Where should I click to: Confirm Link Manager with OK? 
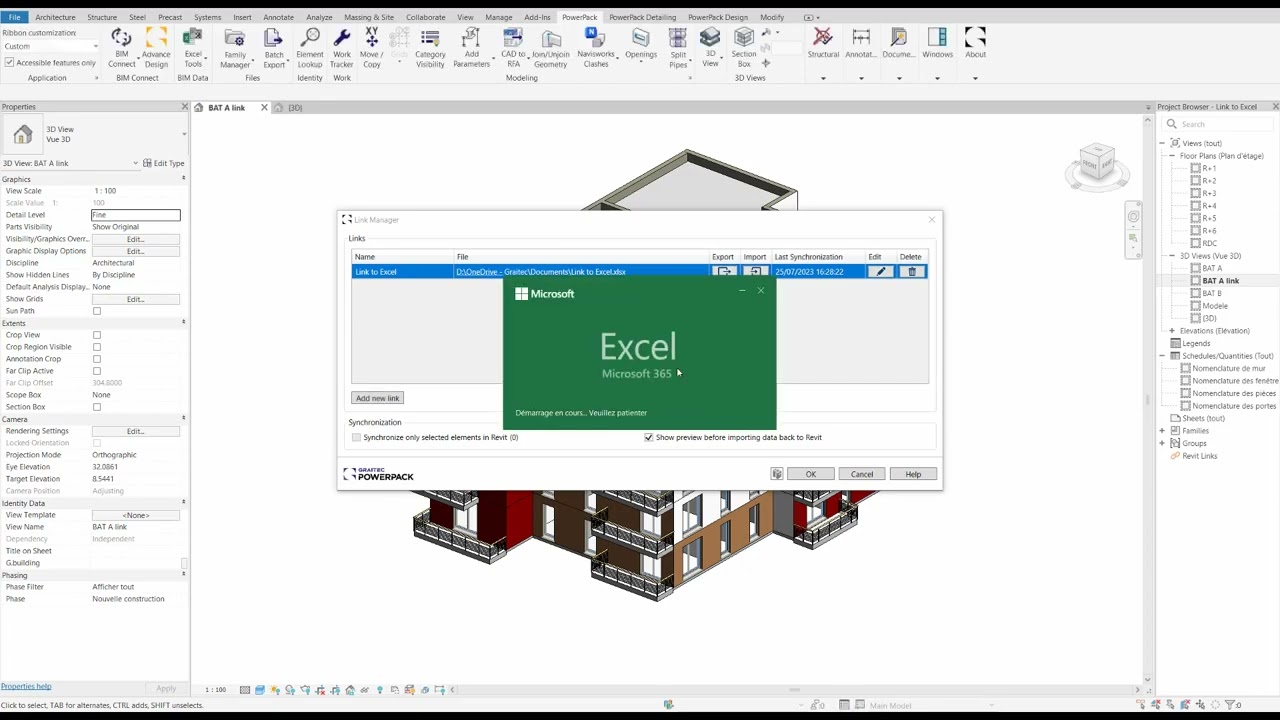(x=811, y=474)
